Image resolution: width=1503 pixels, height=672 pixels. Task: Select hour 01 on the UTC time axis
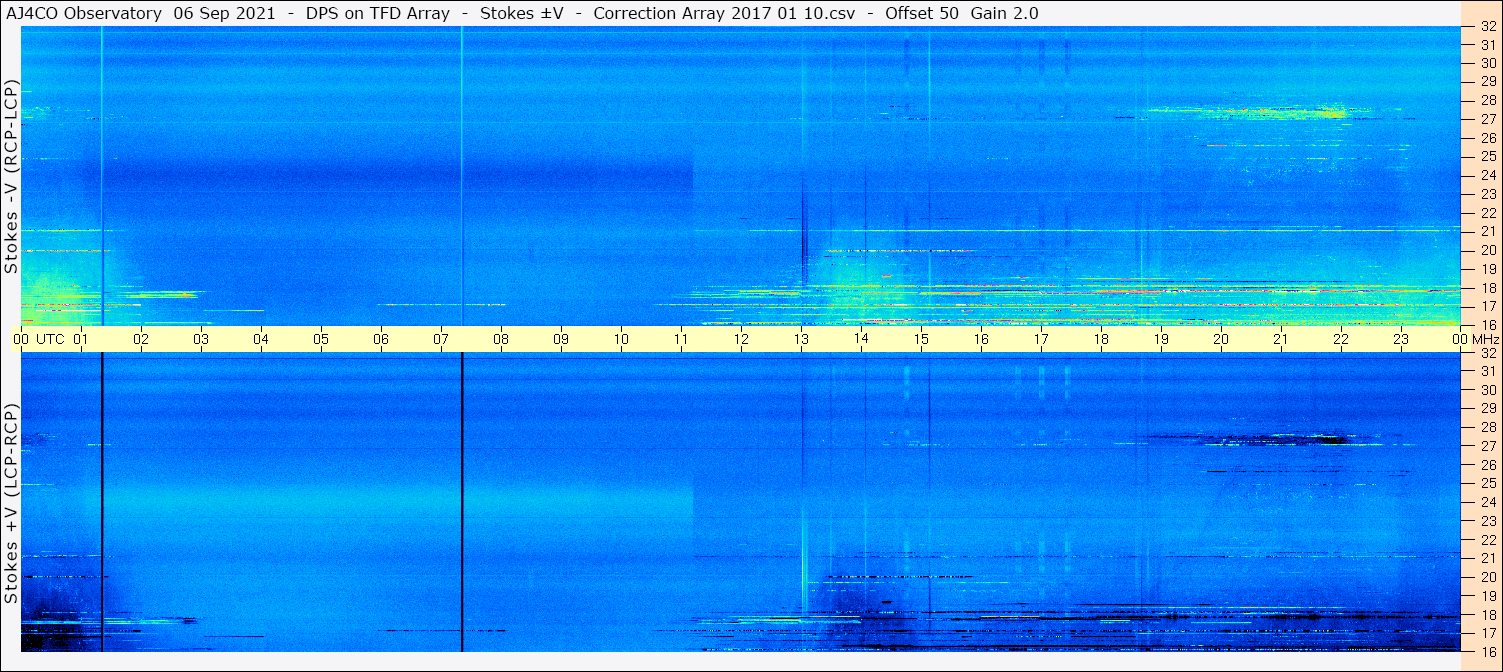(81, 339)
